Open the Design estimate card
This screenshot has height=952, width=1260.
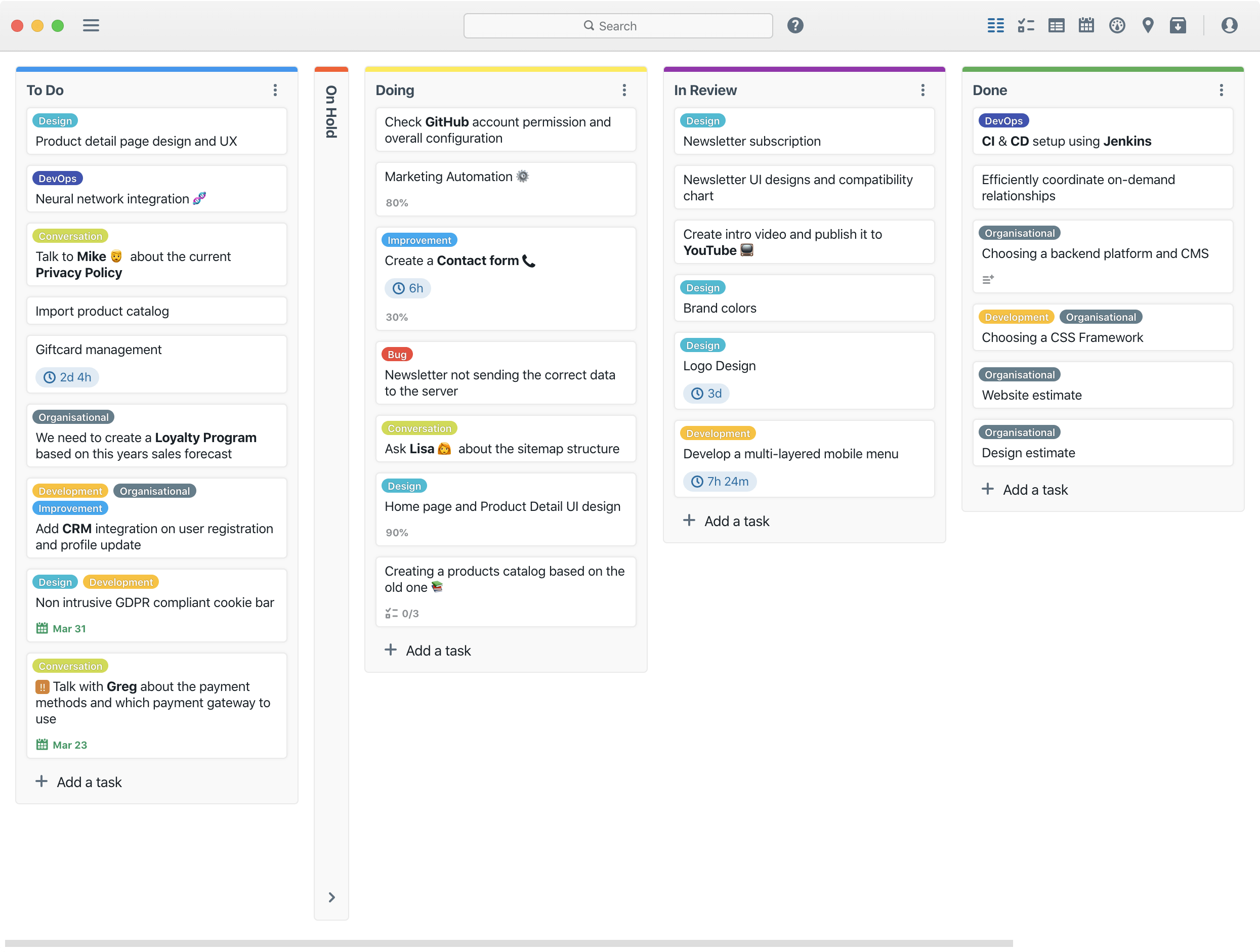coord(1103,443)
